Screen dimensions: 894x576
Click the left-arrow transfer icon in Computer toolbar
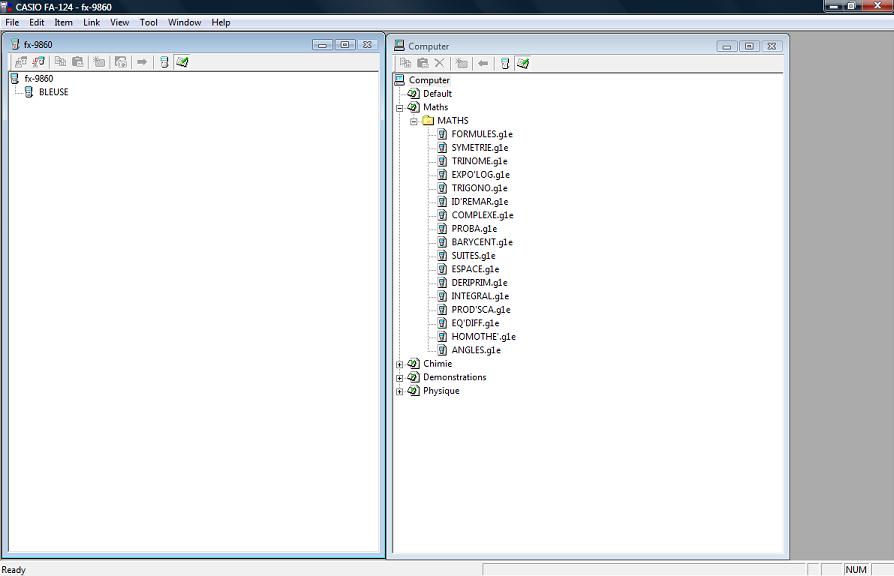pos(483,63)
